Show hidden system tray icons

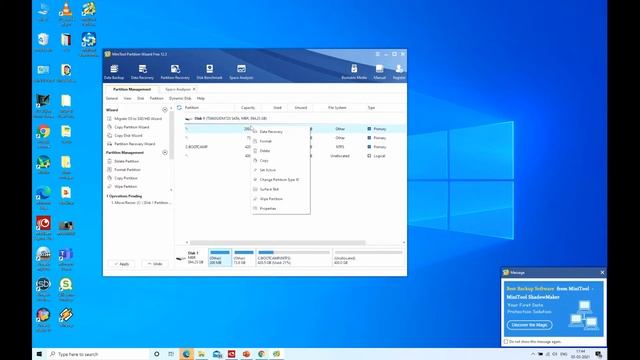tap(533, 354)
